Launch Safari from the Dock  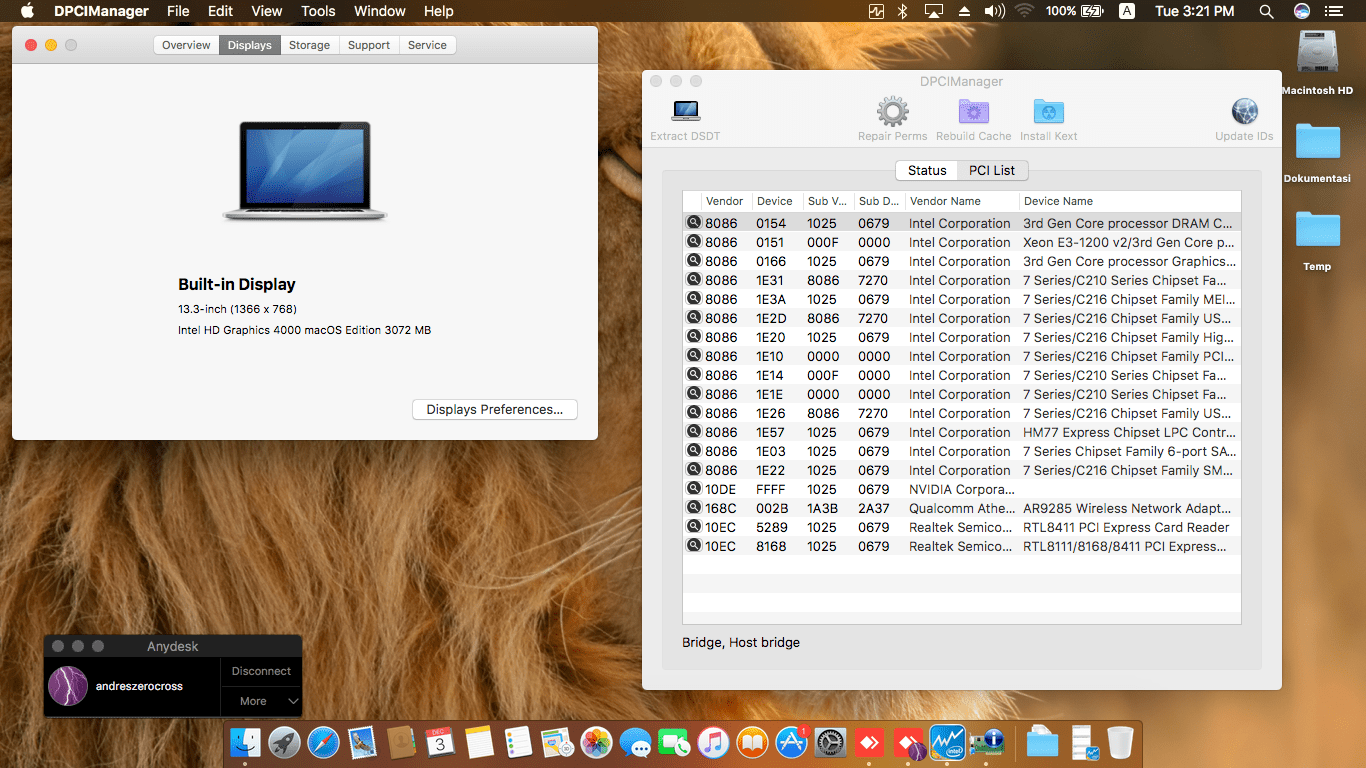click(323, 742)
